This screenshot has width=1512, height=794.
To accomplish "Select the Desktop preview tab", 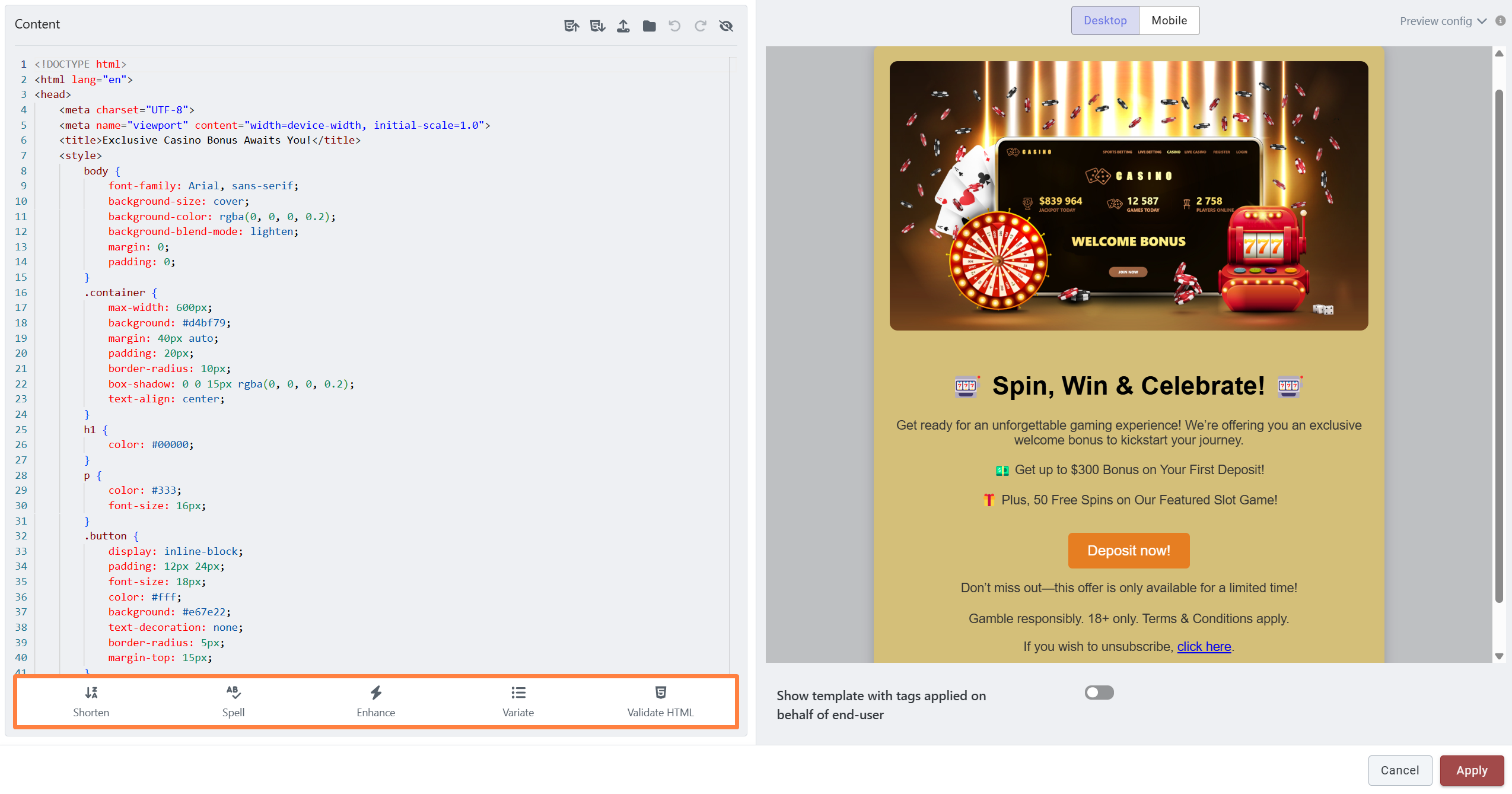I will (1105, 20).
